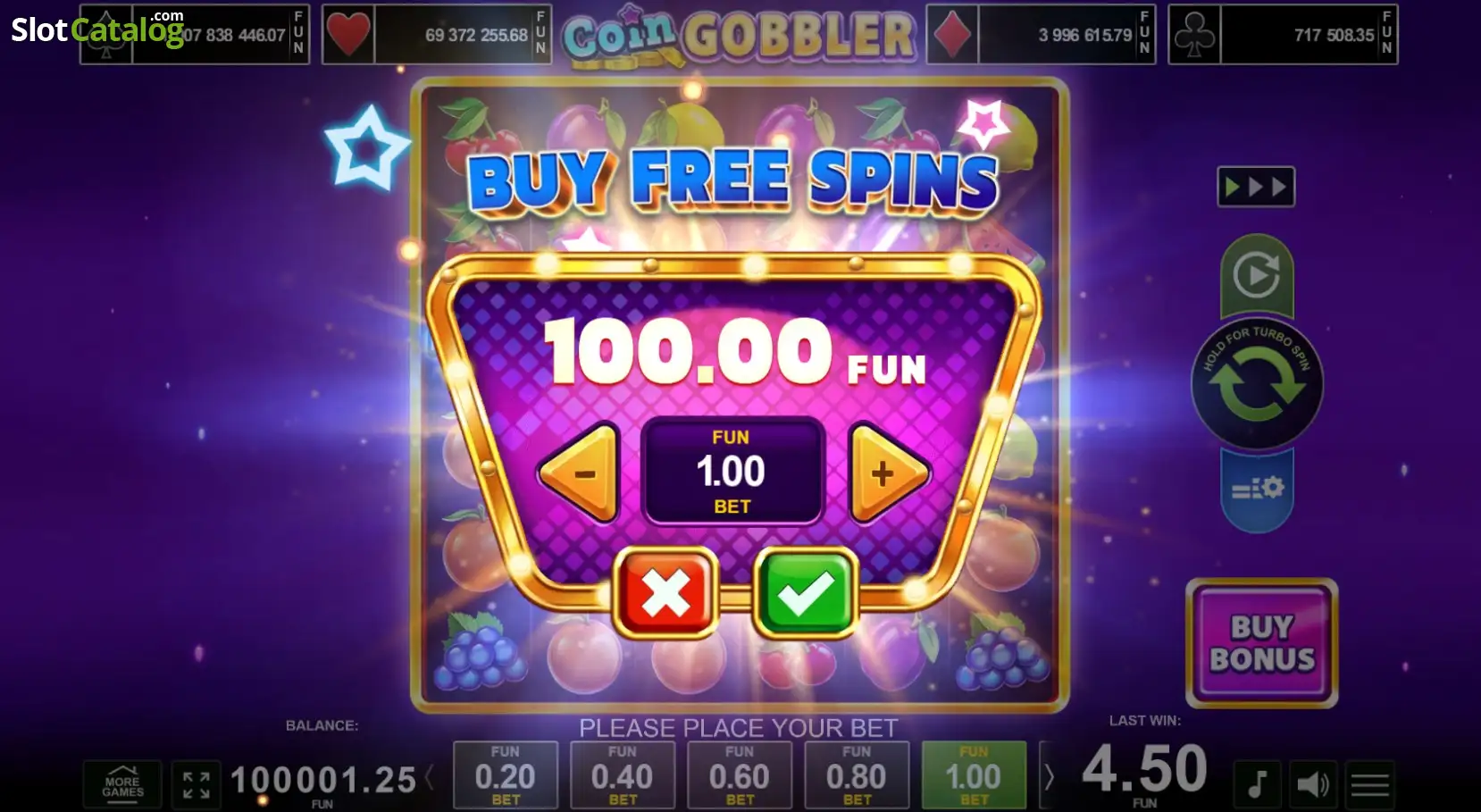This screenshot has width=1481, height=812.
Task: Increase bet with the plus arrow
Action: pyautogui.click(x=888, y=473)
